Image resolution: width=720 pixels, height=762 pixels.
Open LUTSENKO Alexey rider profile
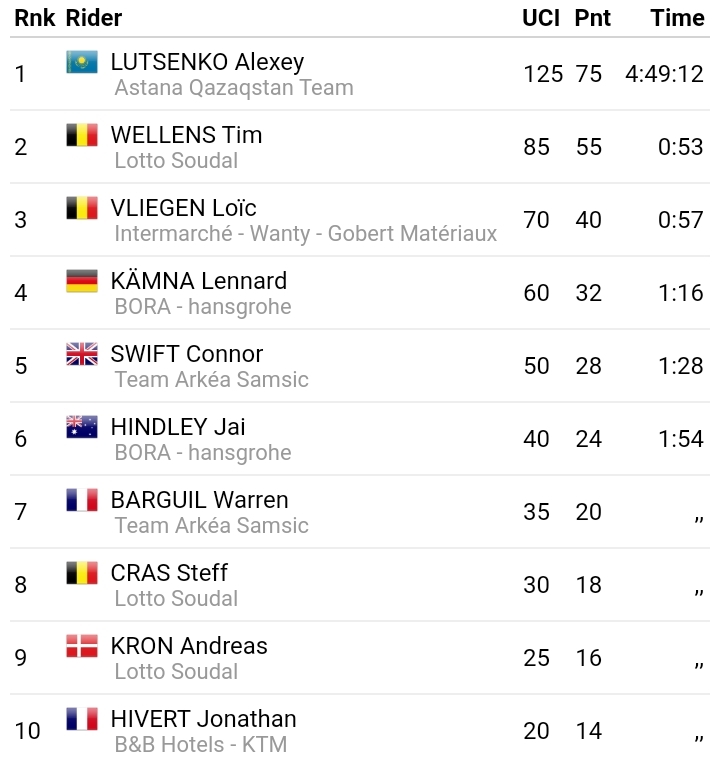click(x=207, y=62)
